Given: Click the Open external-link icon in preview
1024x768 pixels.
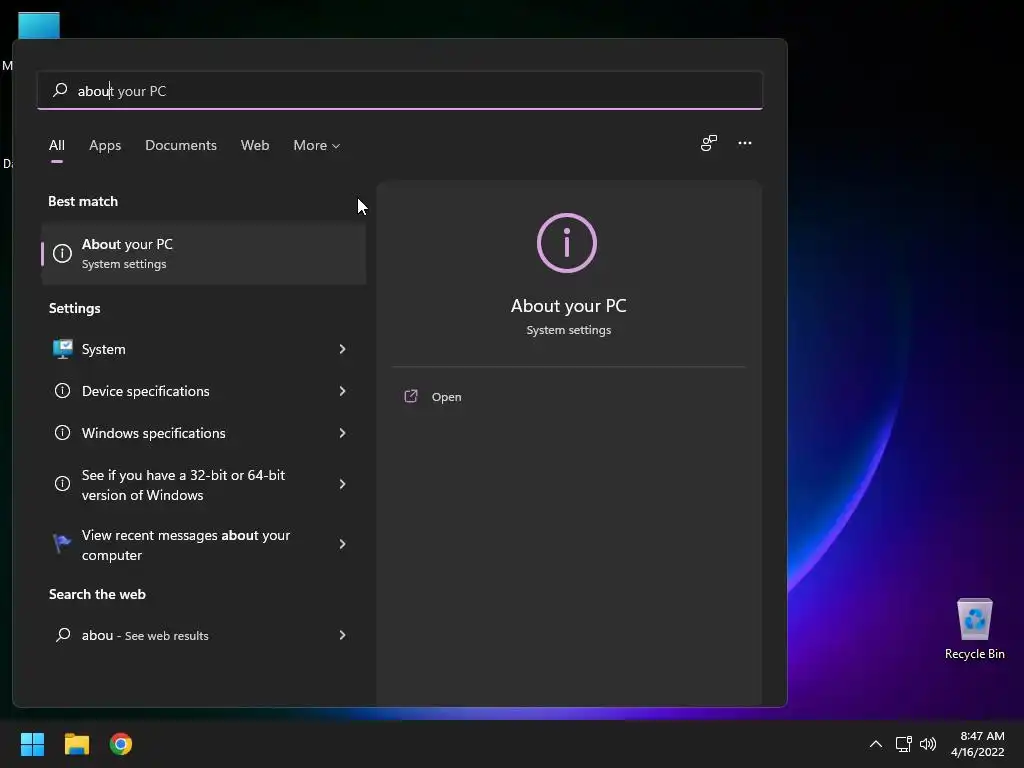Looking at the screenshot, I should (x=411, y=396).
